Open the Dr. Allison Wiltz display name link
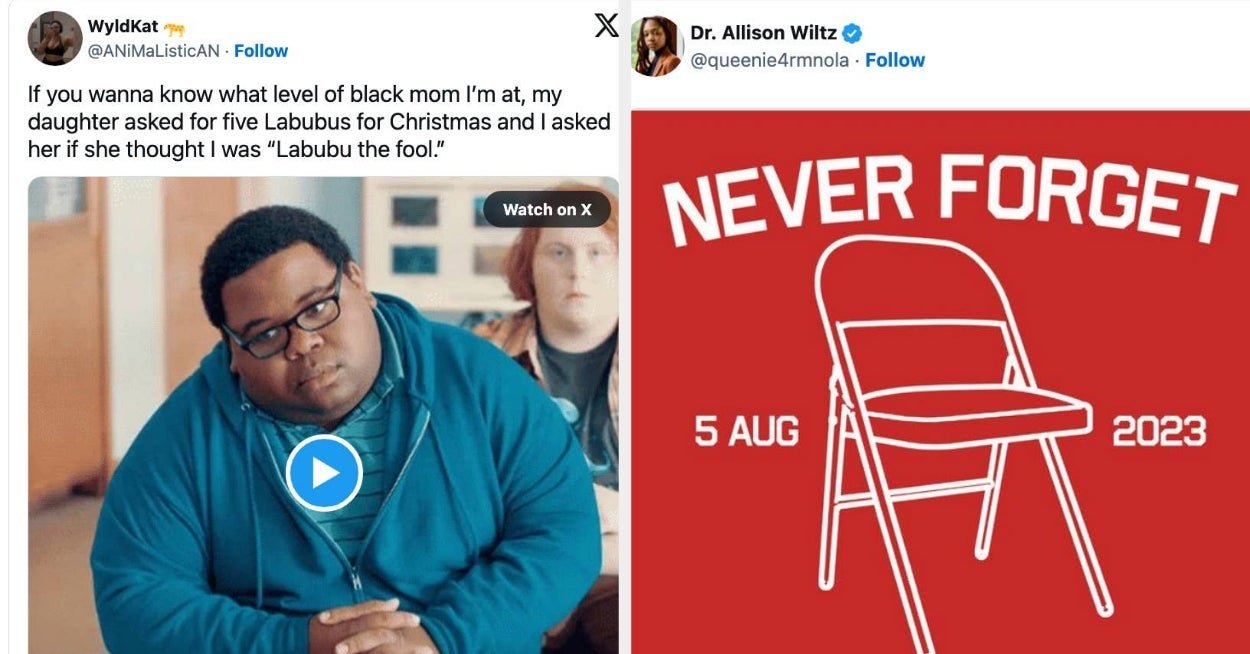 coord(764,33)
